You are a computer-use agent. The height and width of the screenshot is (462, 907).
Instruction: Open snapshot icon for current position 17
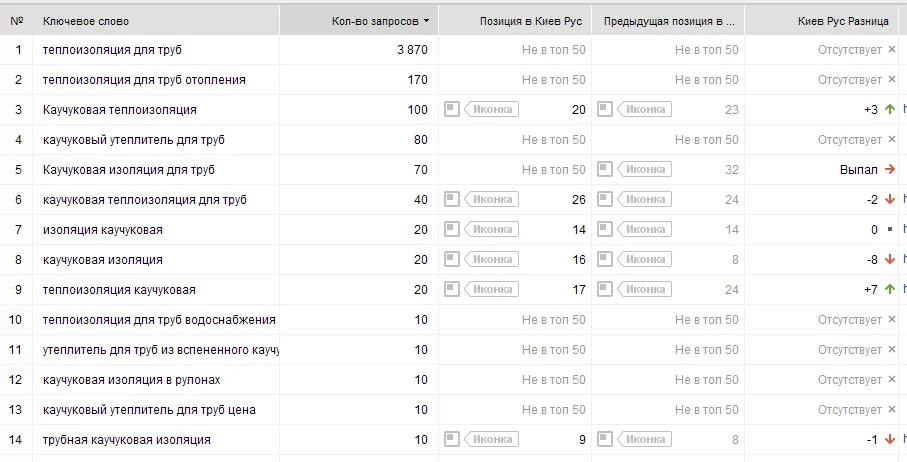coord(452,289)
